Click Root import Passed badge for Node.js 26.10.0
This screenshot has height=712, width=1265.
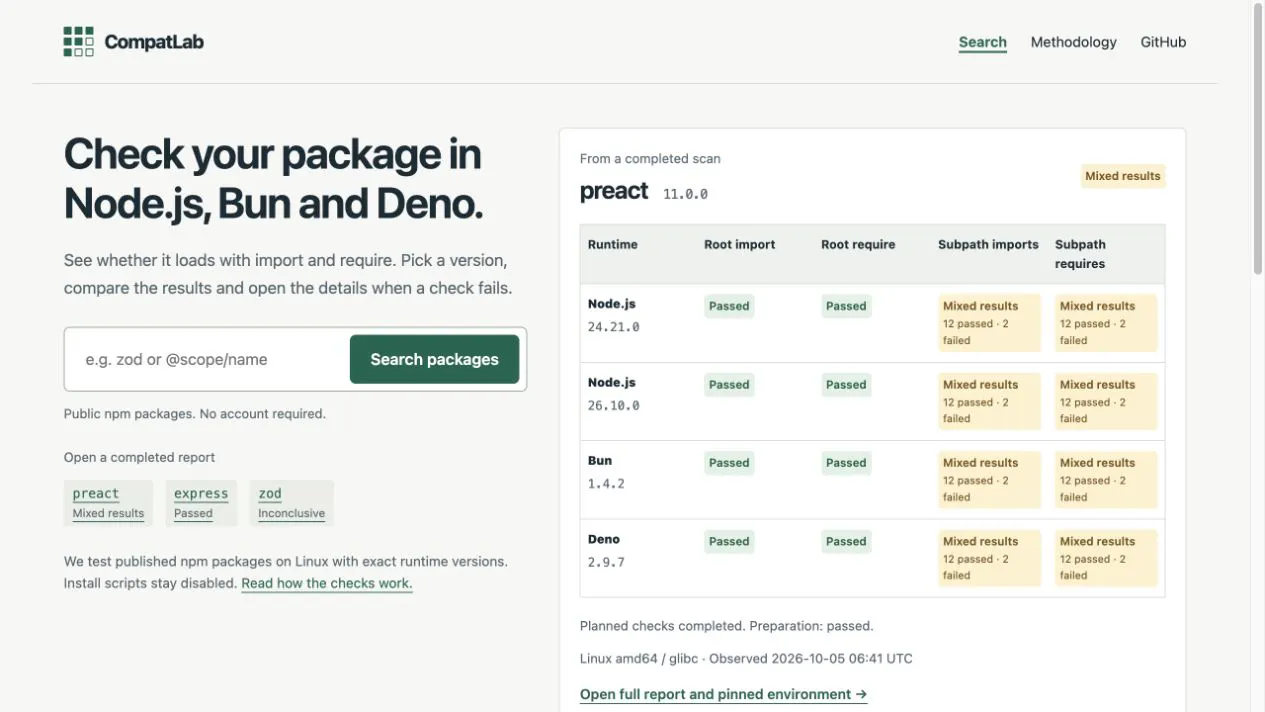(729, 384)
